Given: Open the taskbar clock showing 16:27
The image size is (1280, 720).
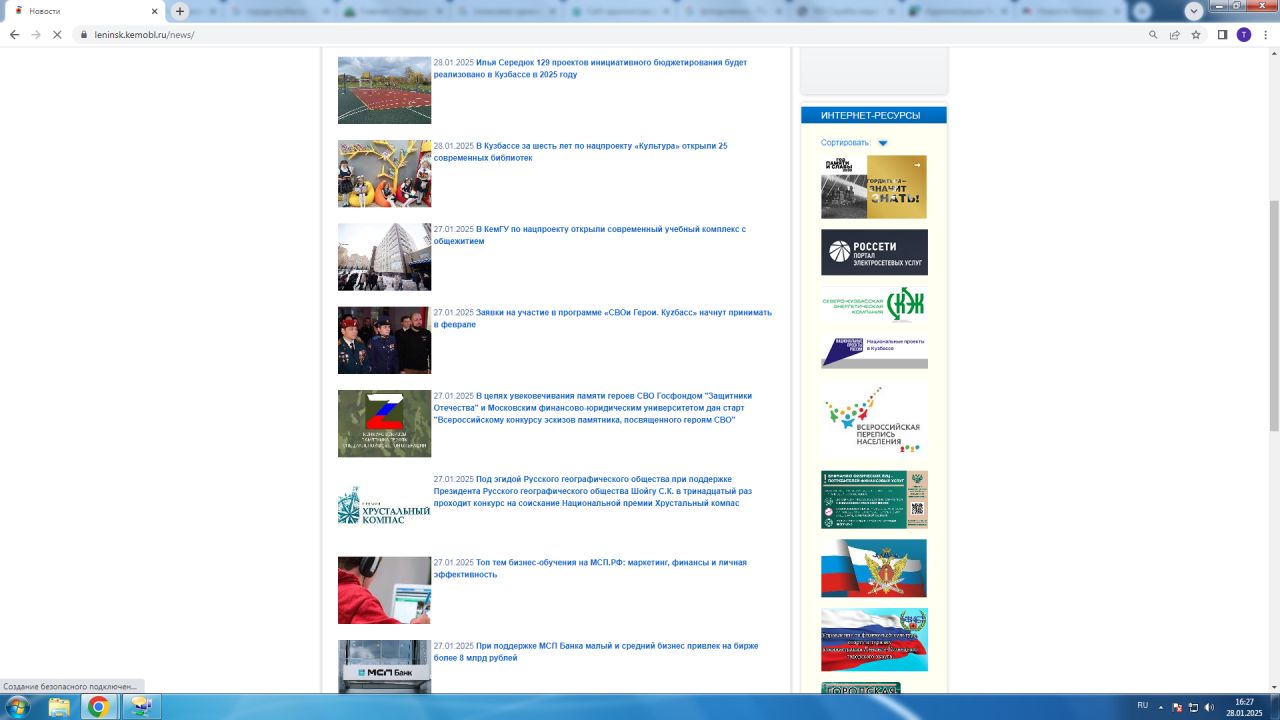Looking at the screenshot, I should point(1244,707).
